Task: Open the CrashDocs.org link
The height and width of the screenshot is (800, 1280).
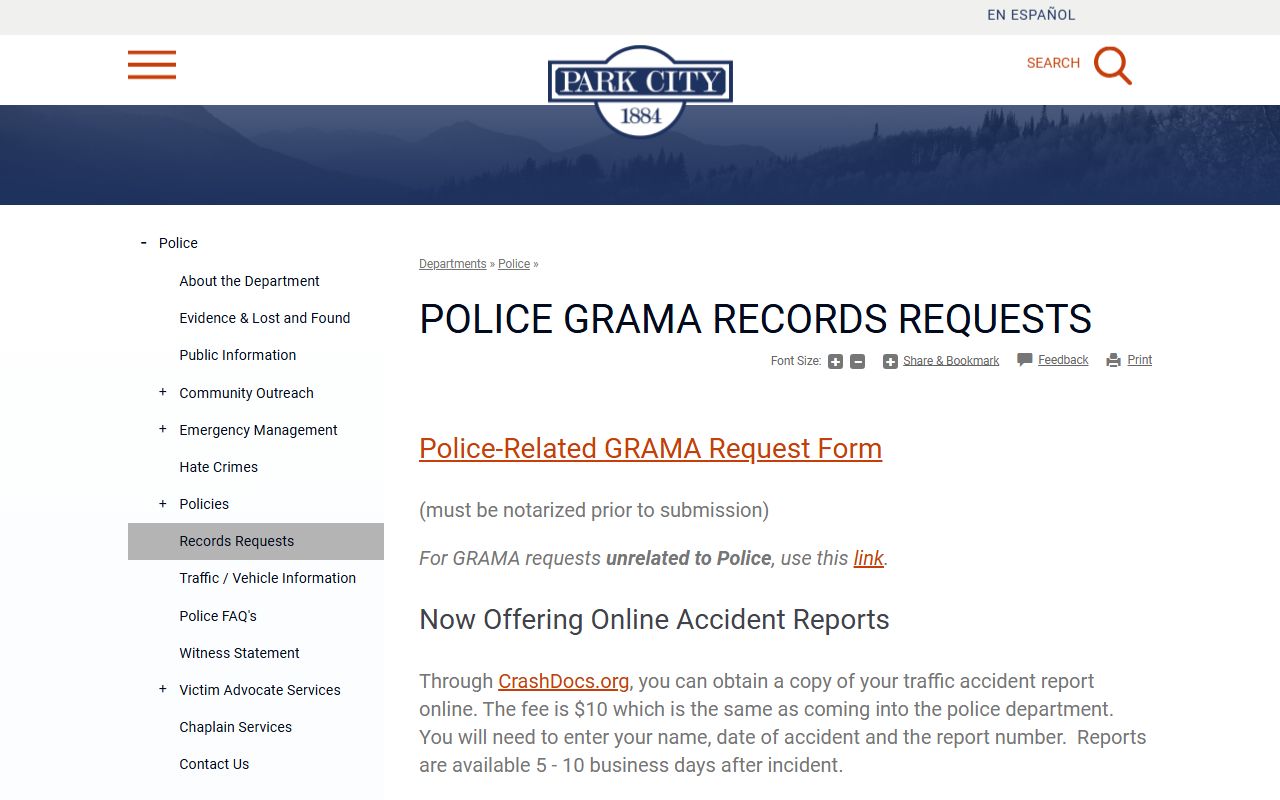Action: click(564, 681)
